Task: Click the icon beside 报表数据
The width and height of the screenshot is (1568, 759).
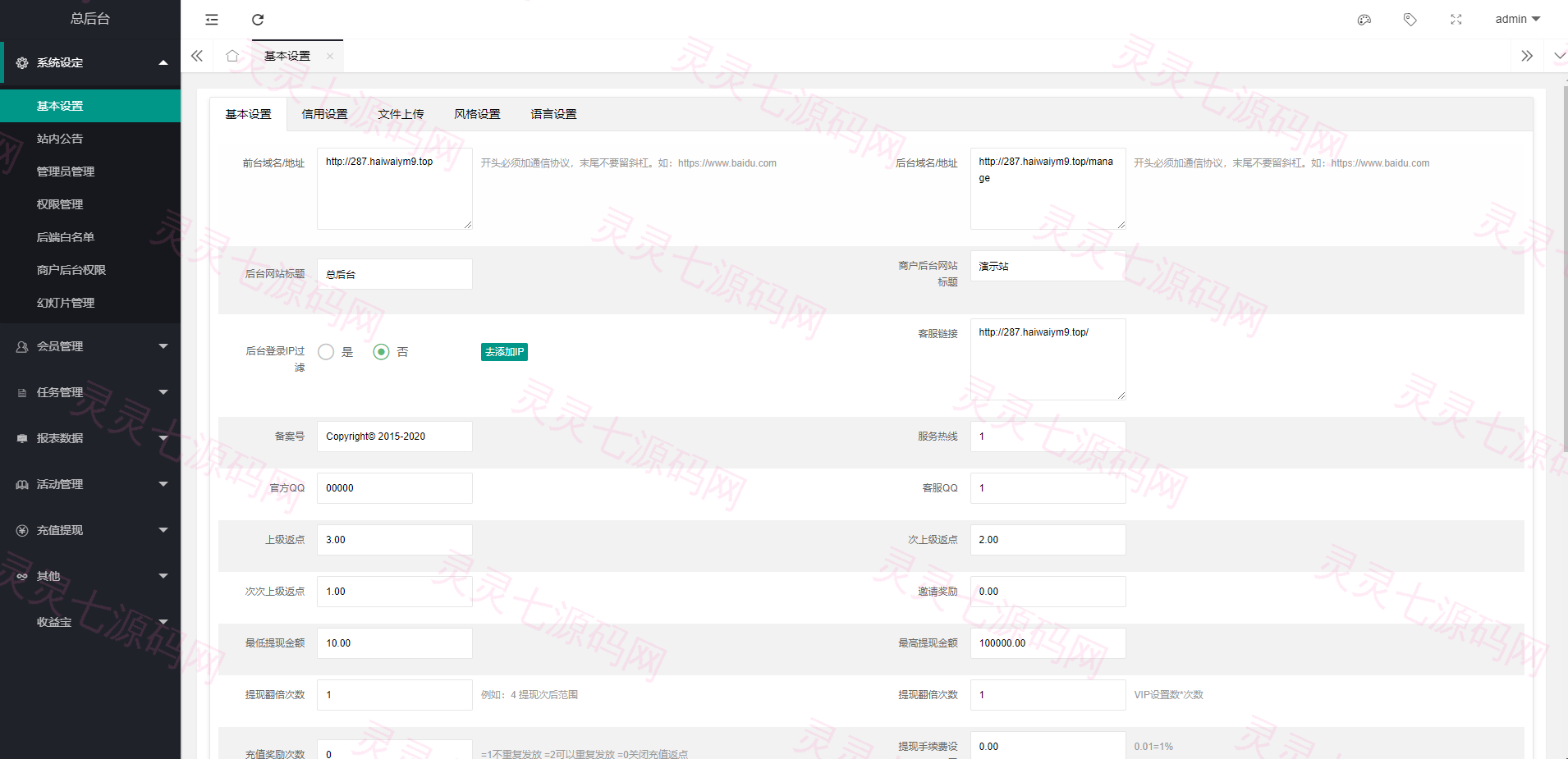Action: [x=22, y=438]
